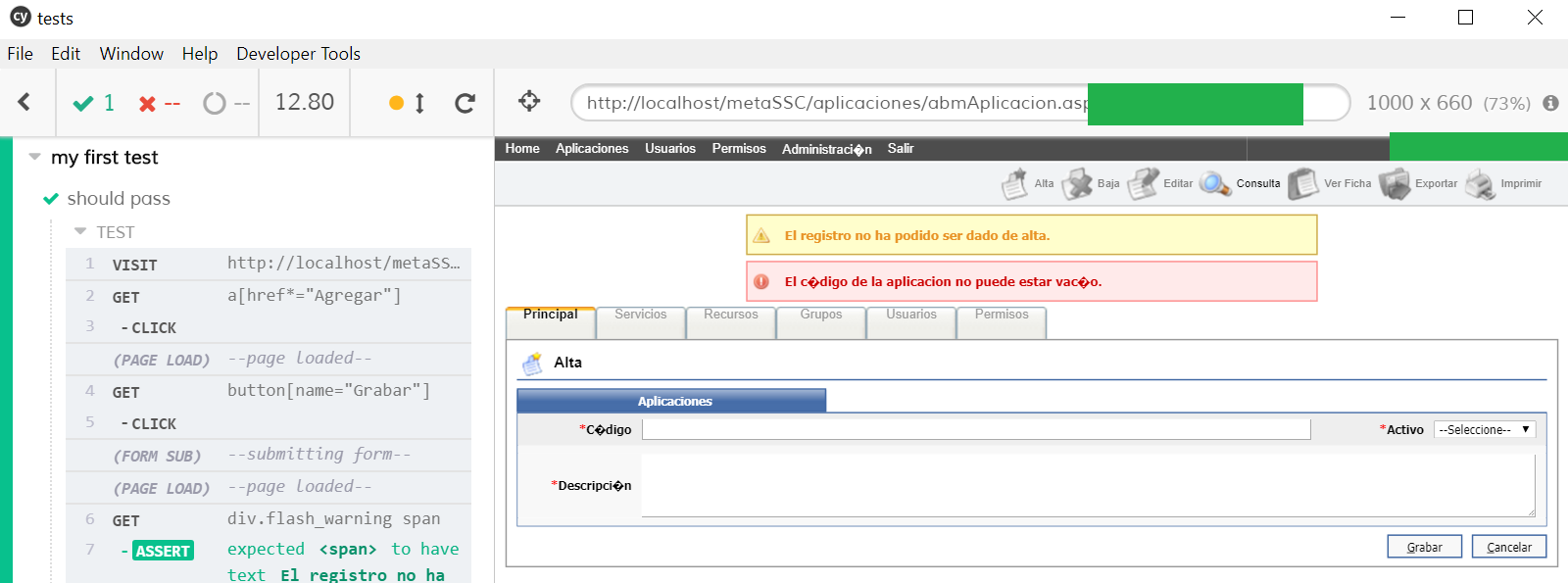1568x583 pixels.
Task: Select the GET button[name="Grabar"] command
Action: click(x=269, y=391)
